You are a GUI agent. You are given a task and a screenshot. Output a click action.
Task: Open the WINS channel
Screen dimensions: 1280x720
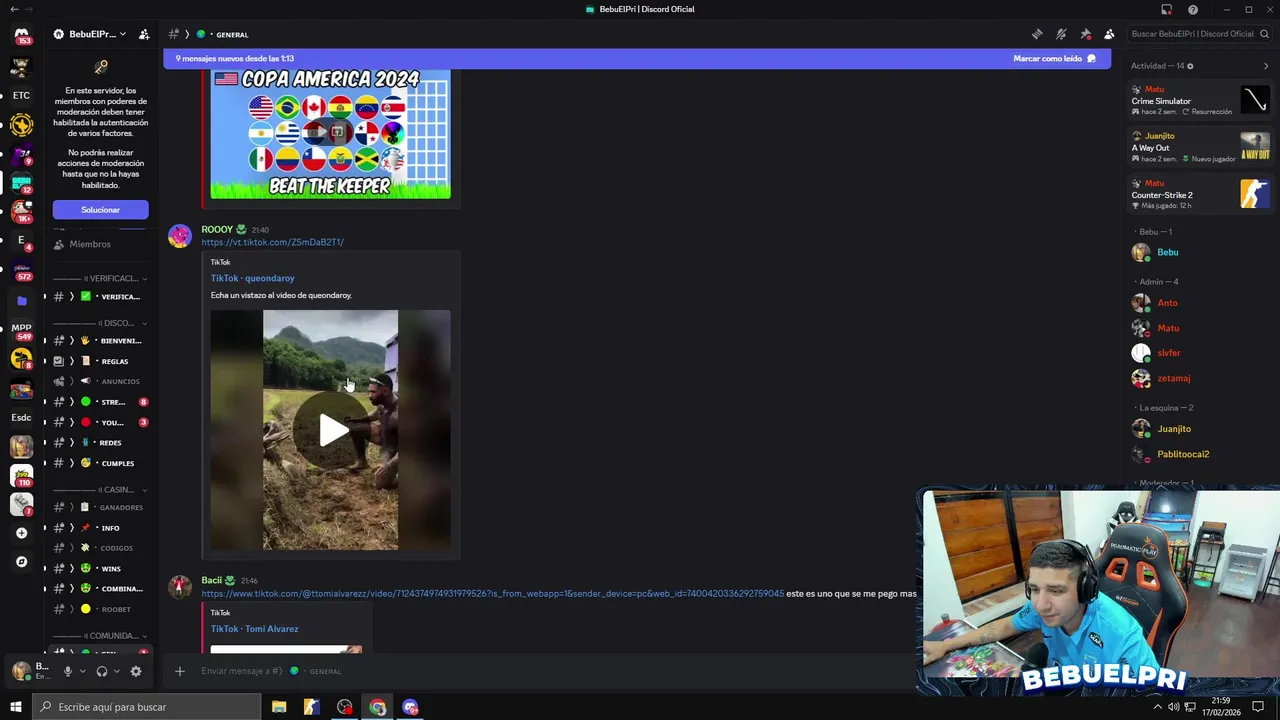[99, 569]
